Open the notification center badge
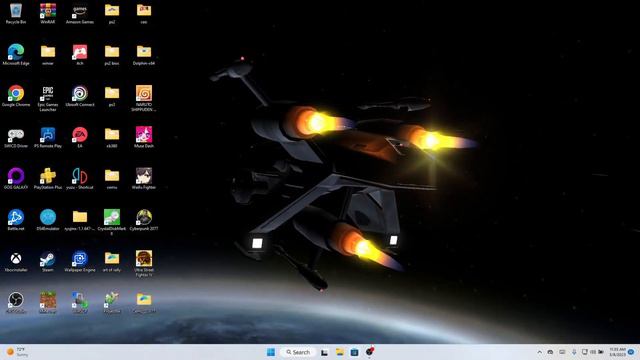The image size is (640, 360). coord(632,352)
